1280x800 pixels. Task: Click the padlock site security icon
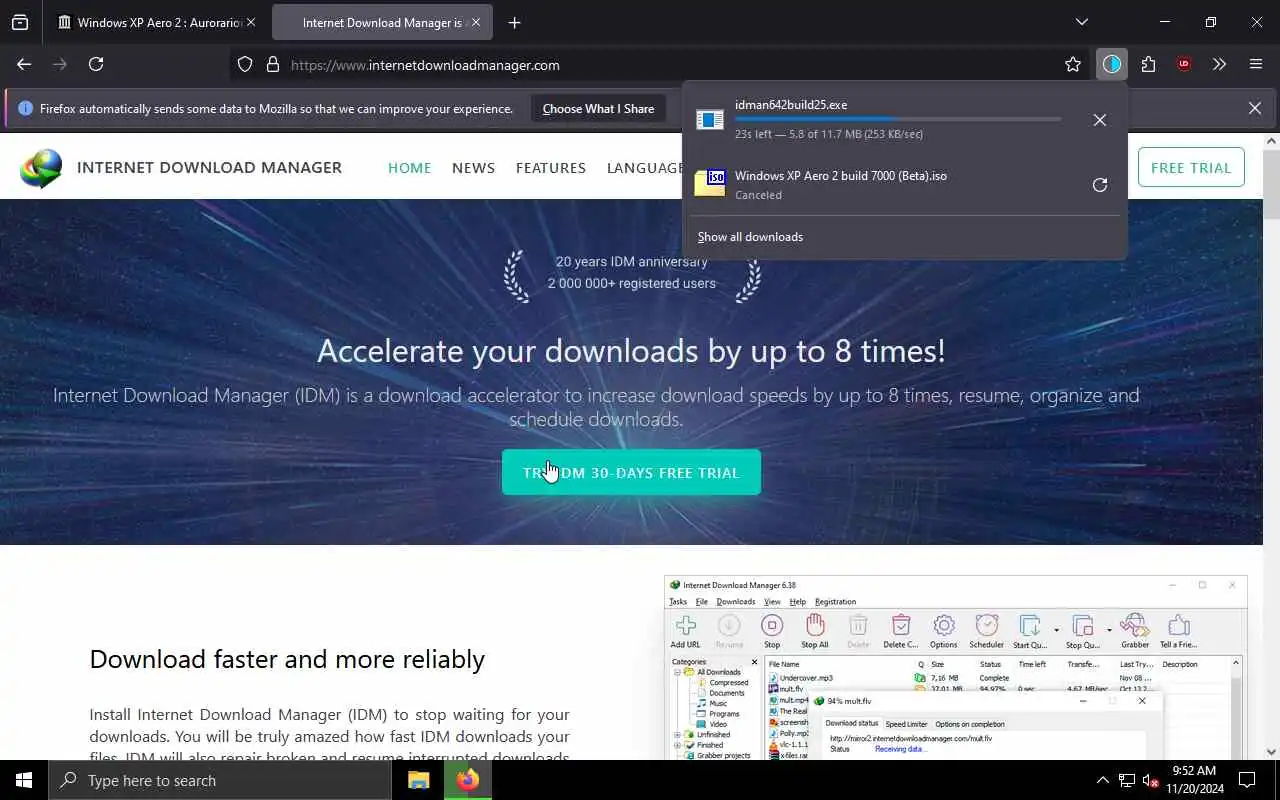(272, 65)
